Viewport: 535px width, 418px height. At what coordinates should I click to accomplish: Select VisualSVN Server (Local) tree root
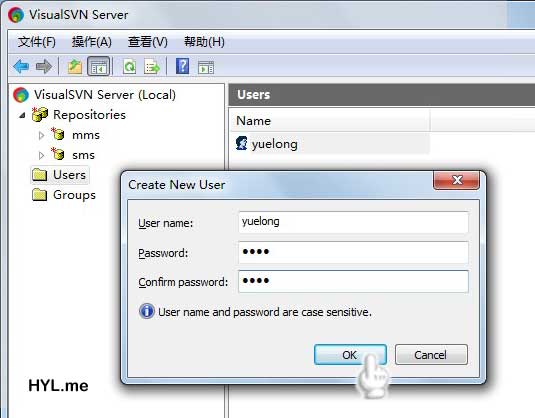[x=105, y=95]
